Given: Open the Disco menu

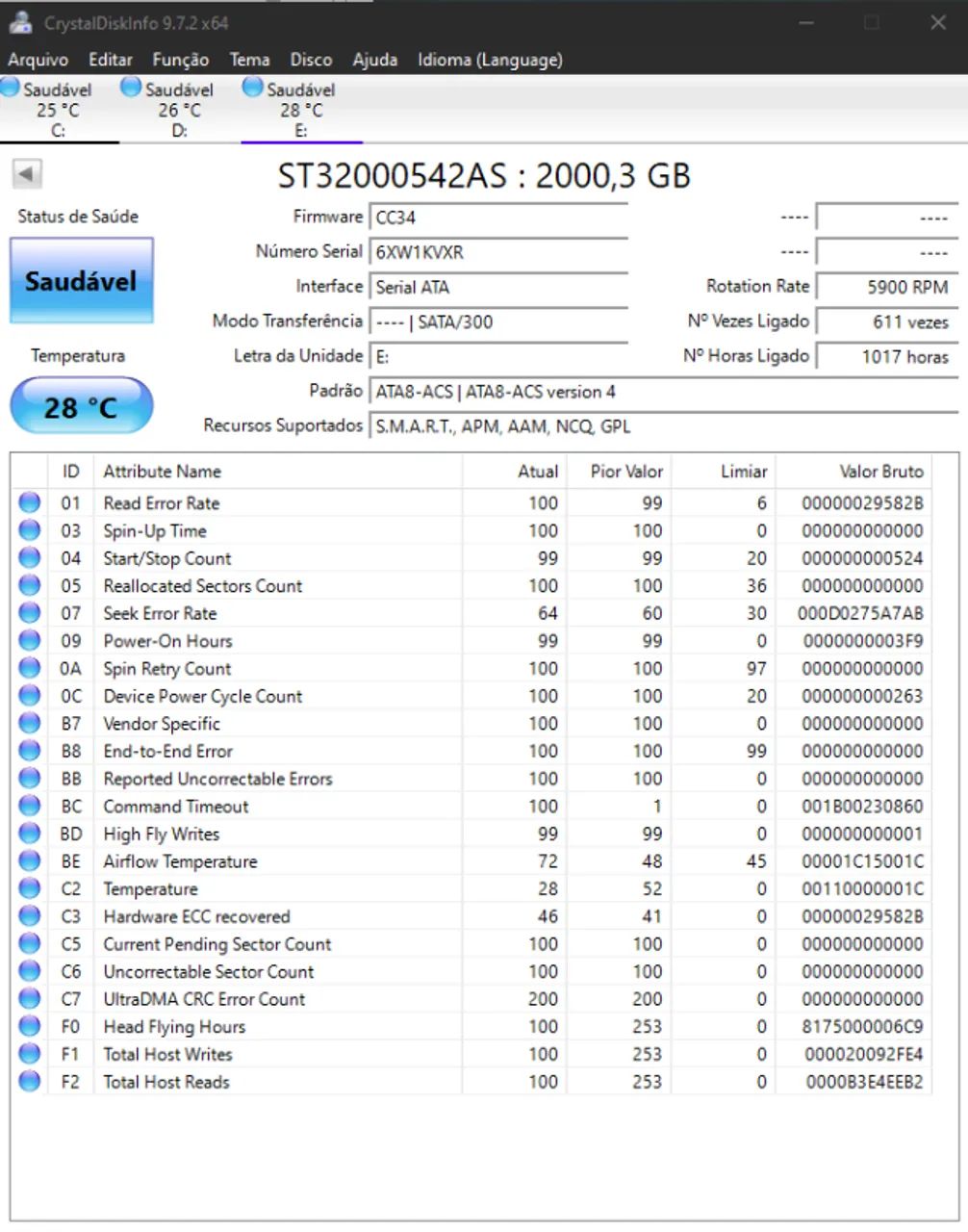Looking at the screenshot, I should (311, 60).
